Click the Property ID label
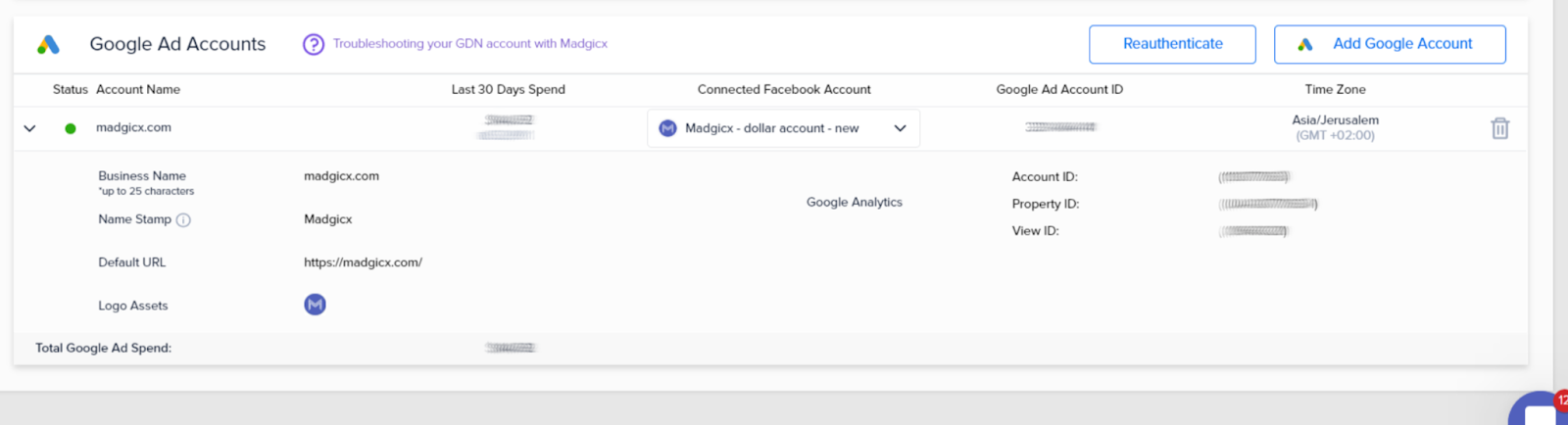Viewport: 1568px width, 425px height. pyautogui.click(x=1046, y=204)
